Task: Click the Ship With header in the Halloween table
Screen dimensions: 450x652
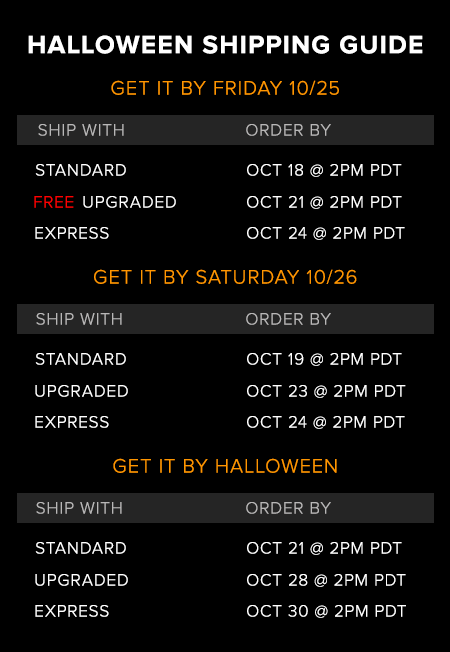Action: pyautogui.click(x=79, y=508)
